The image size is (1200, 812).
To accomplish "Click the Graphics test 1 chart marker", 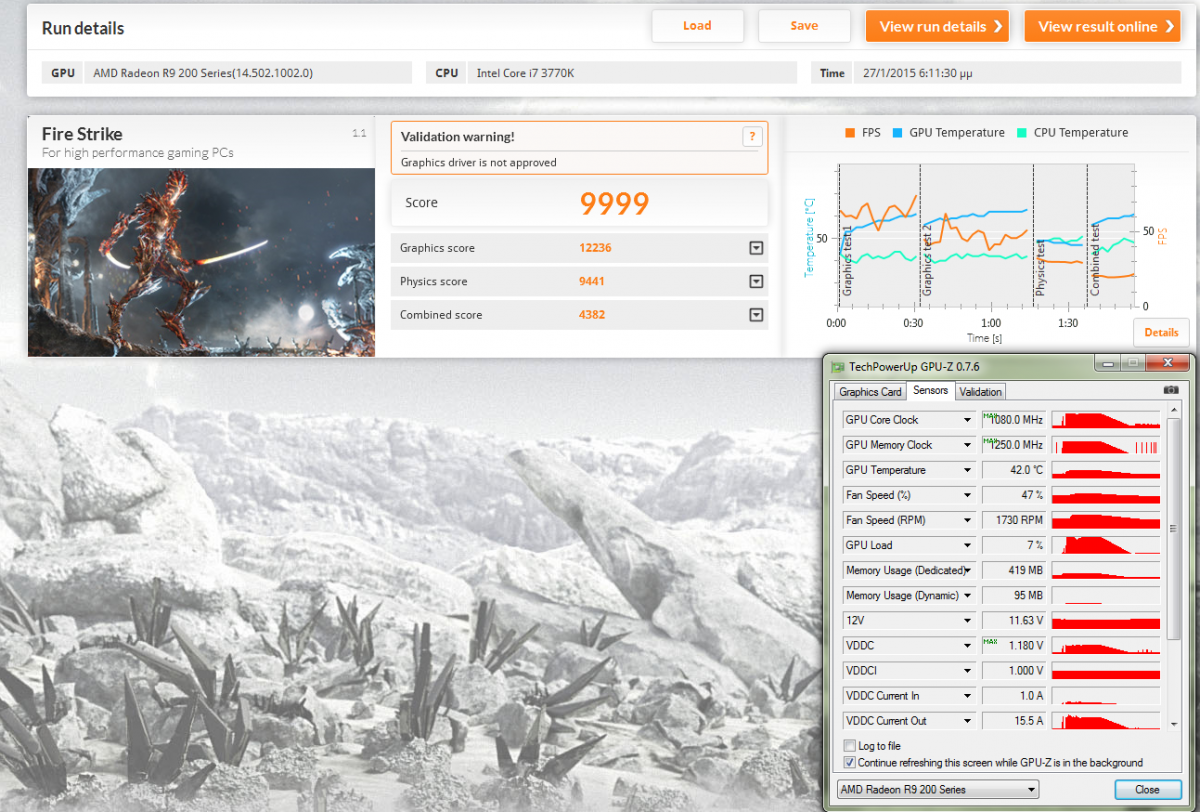I will 847,260.
